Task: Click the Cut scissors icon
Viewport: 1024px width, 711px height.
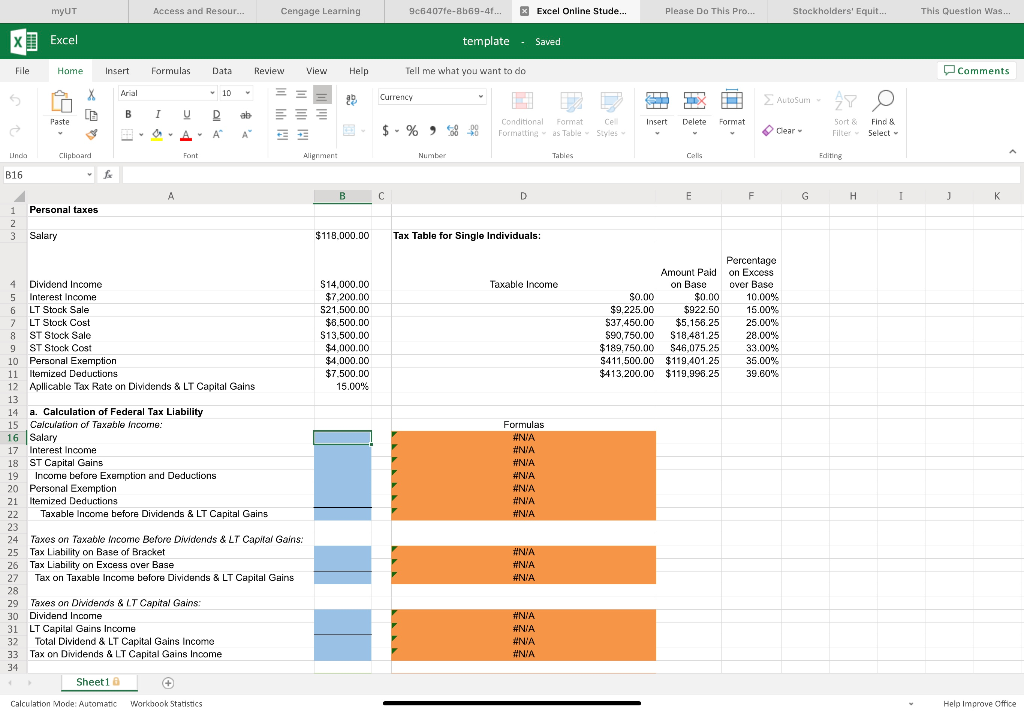Action: coord(93,94)
